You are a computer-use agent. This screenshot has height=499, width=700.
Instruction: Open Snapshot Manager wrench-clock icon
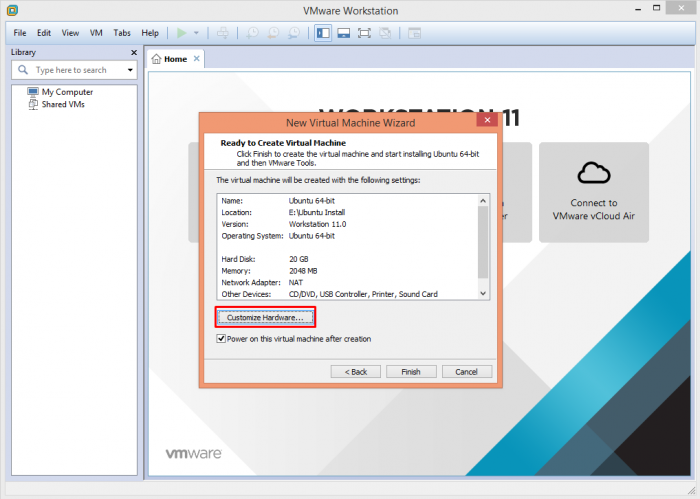click(294, 33)
